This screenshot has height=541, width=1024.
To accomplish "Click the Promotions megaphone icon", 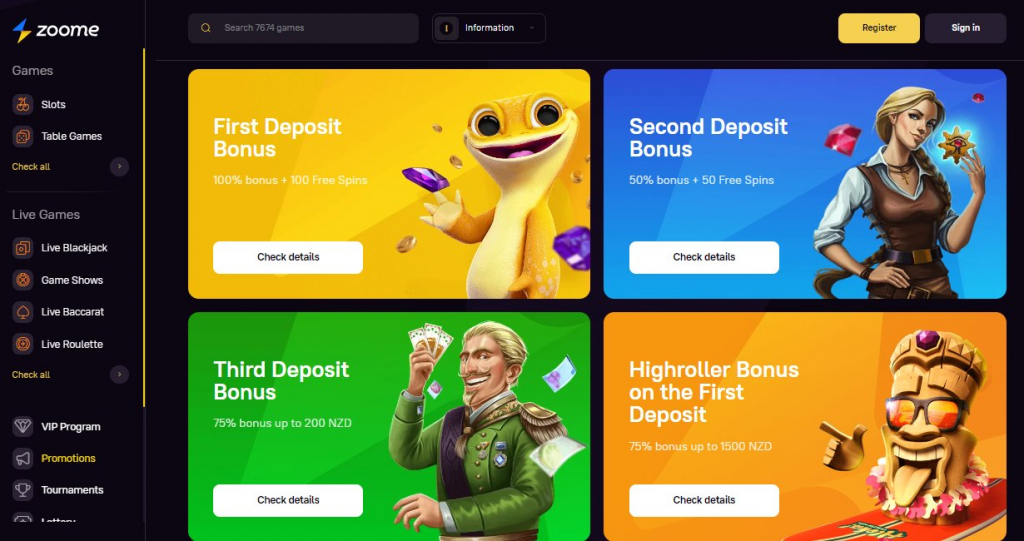I will [23, 459].
